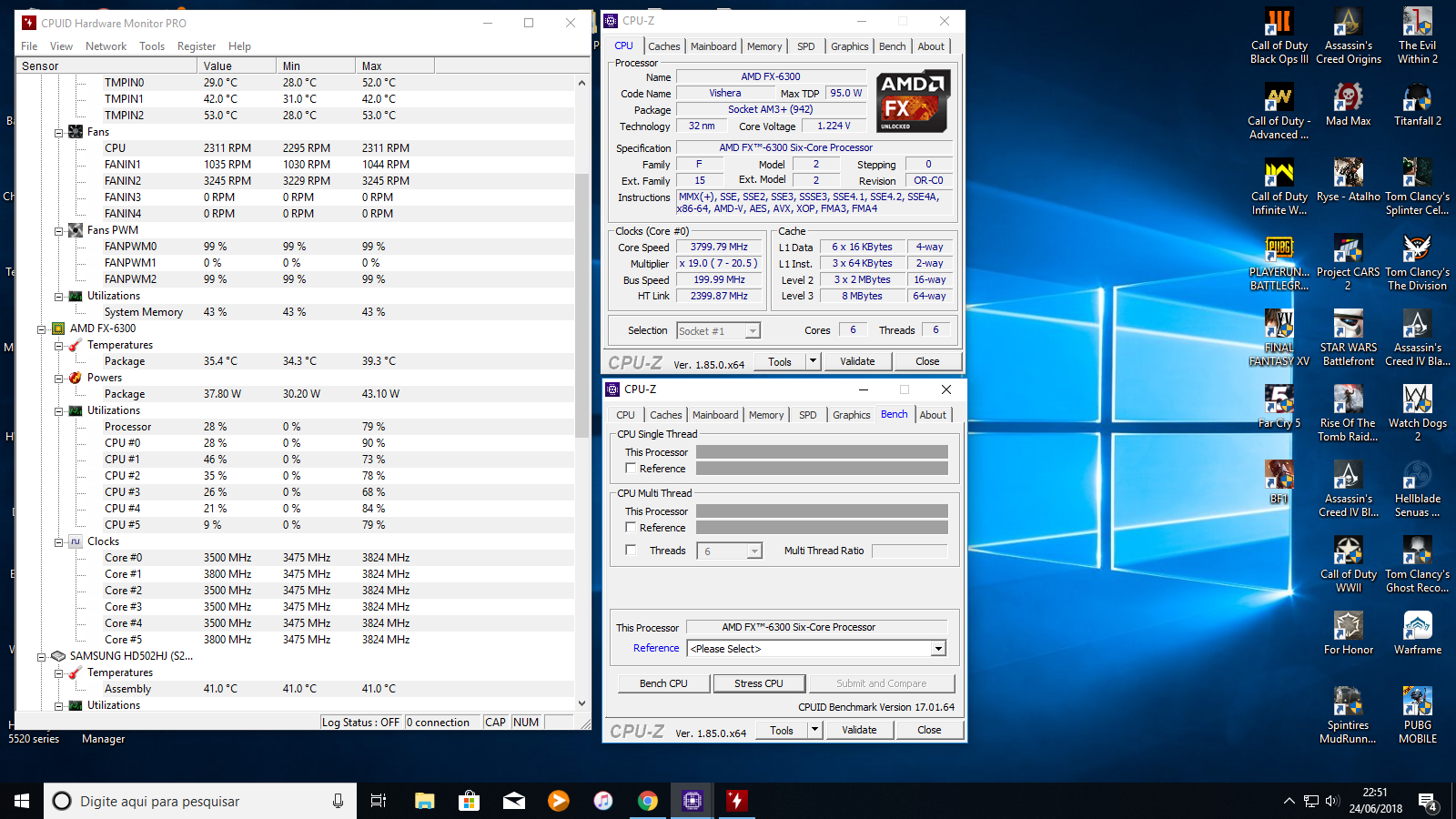Viewport: 1456px width, 819px height.
Task: Click CPU Single Thread This Processor bar
Action: (x=822, y=451)
